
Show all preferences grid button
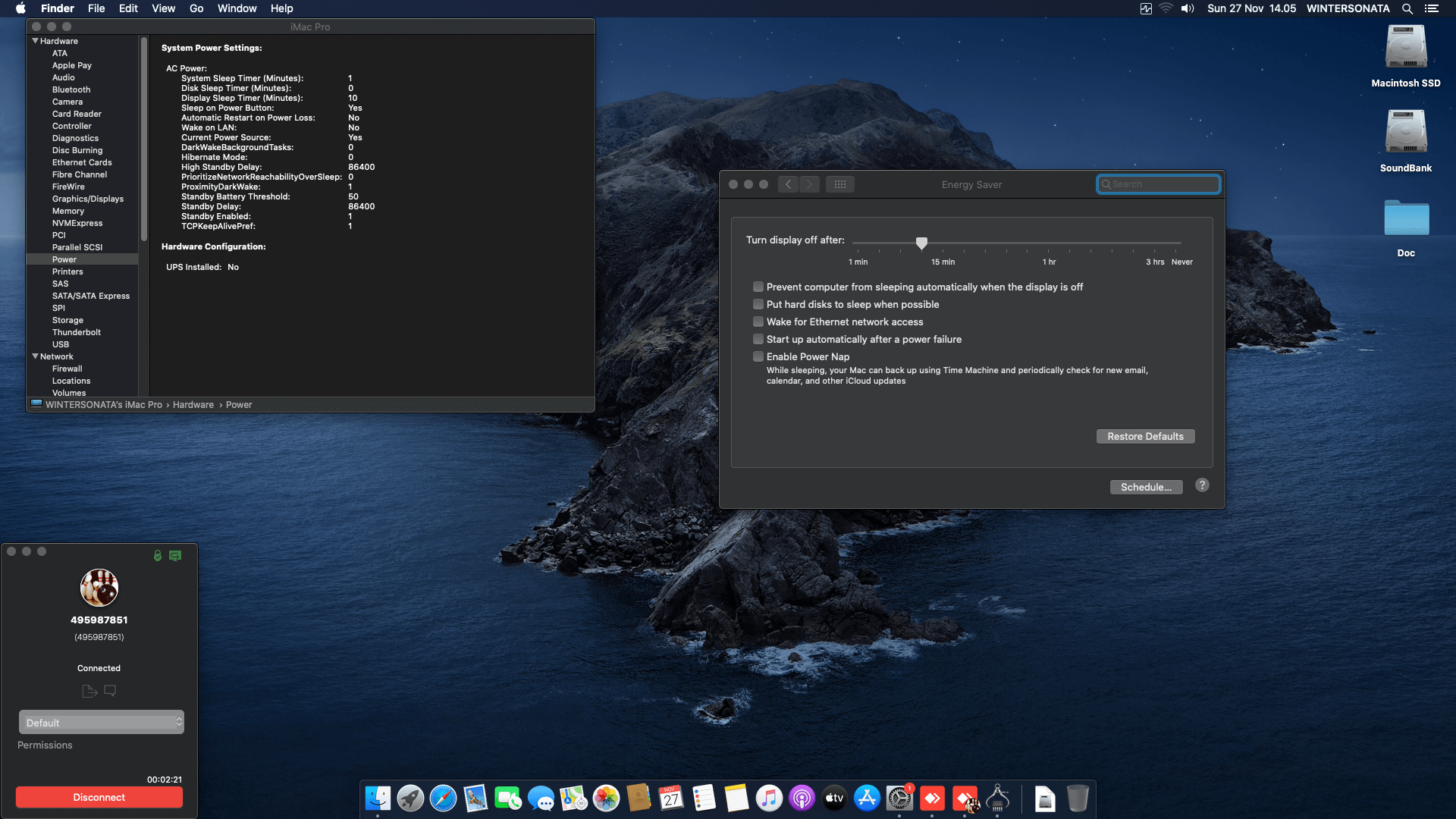(839, 184)
